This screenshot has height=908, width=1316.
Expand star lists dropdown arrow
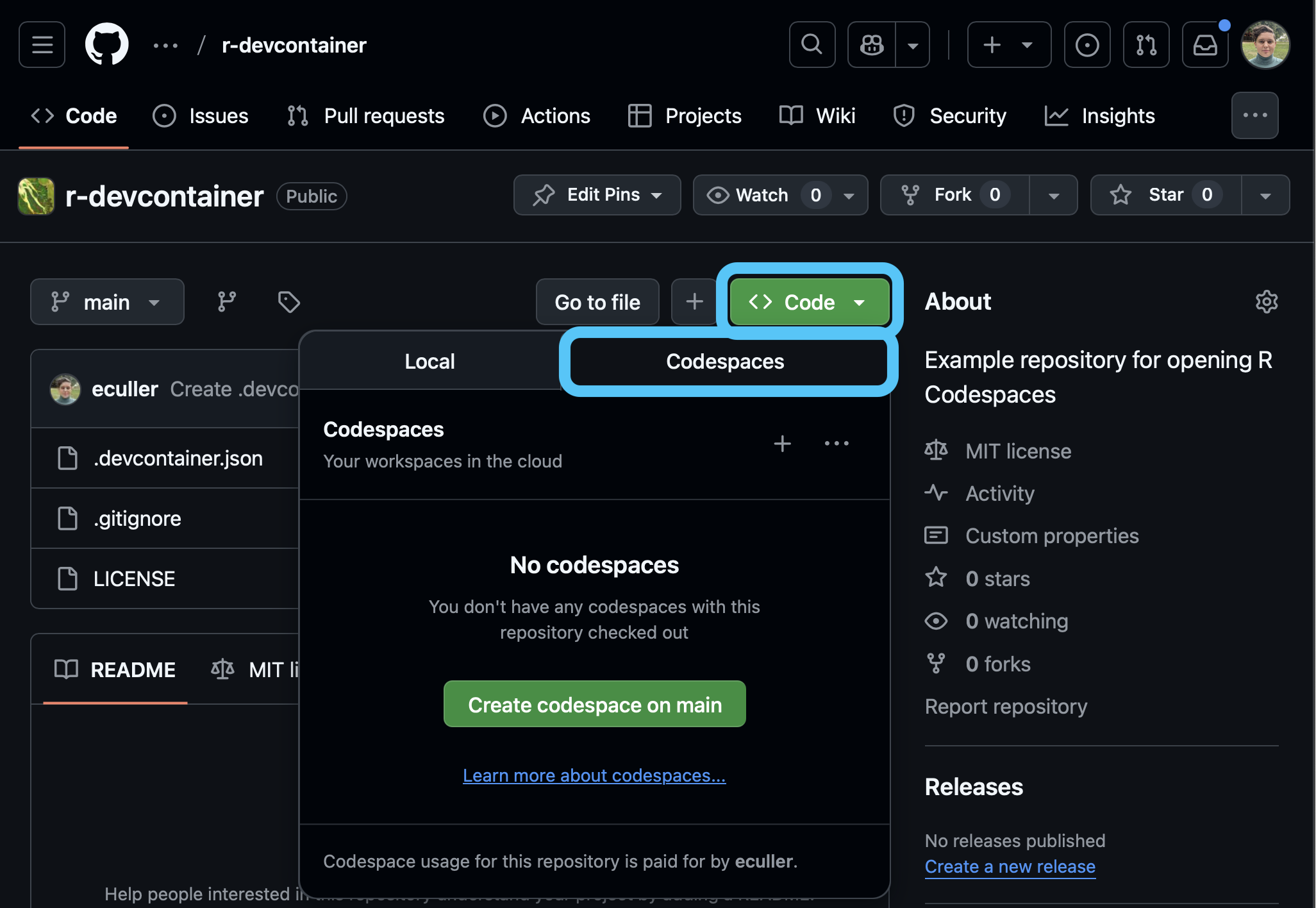[1265, 195]
